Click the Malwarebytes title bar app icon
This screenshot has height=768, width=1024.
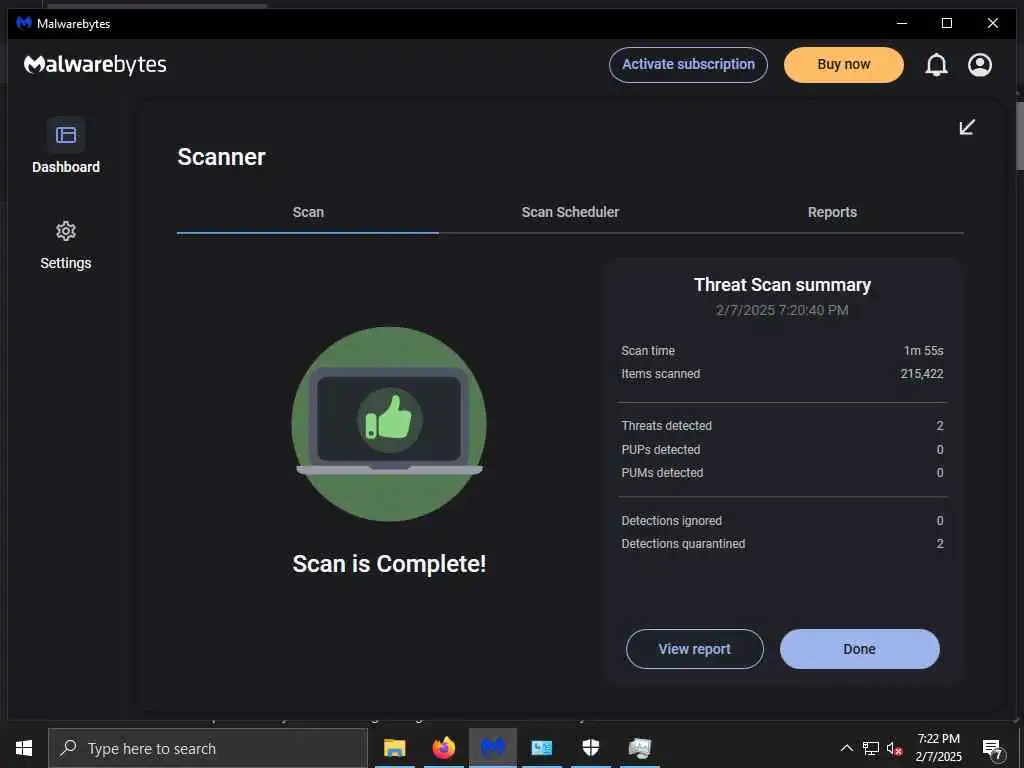pos(24,24)
